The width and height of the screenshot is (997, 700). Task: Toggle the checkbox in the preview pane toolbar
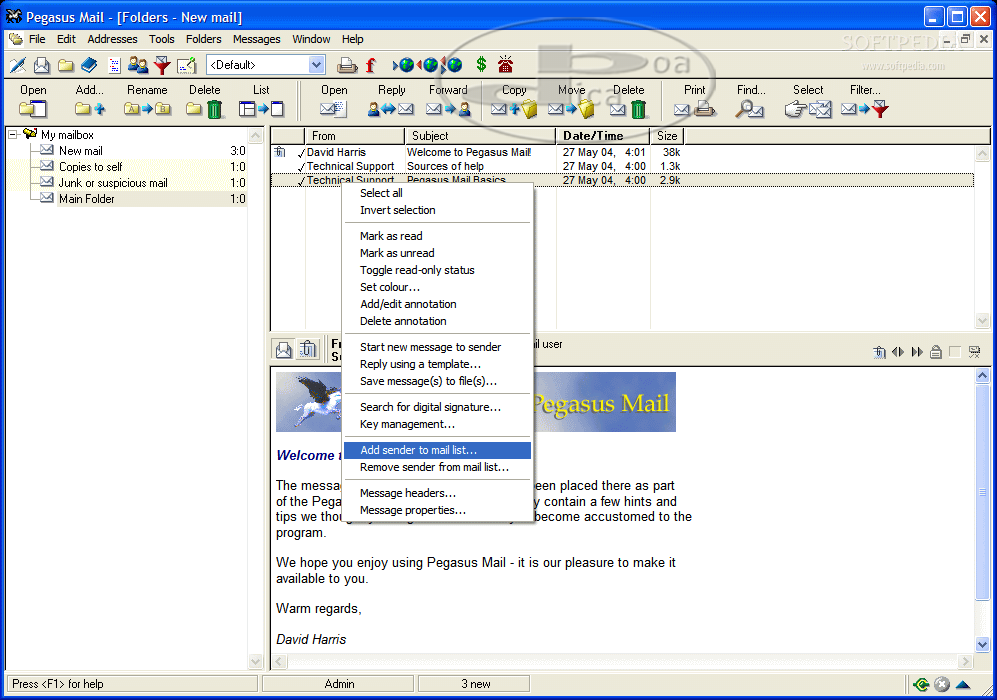pyautogui.click(x=954, y=351)
